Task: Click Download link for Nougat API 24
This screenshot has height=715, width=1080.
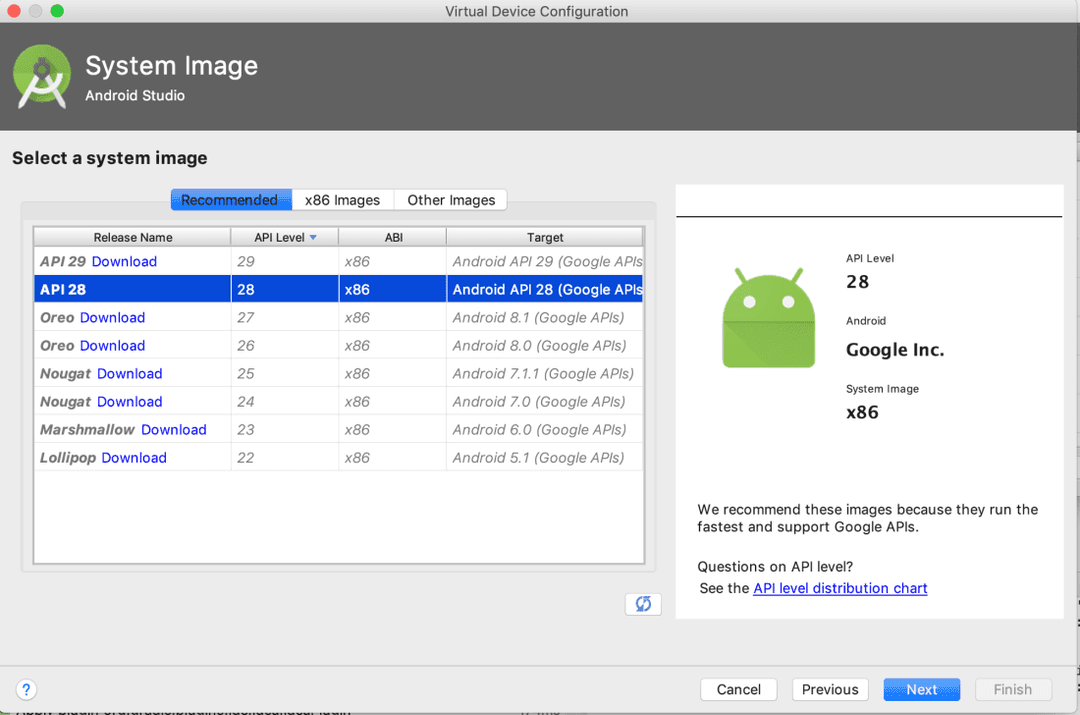Action: point(129,402)
